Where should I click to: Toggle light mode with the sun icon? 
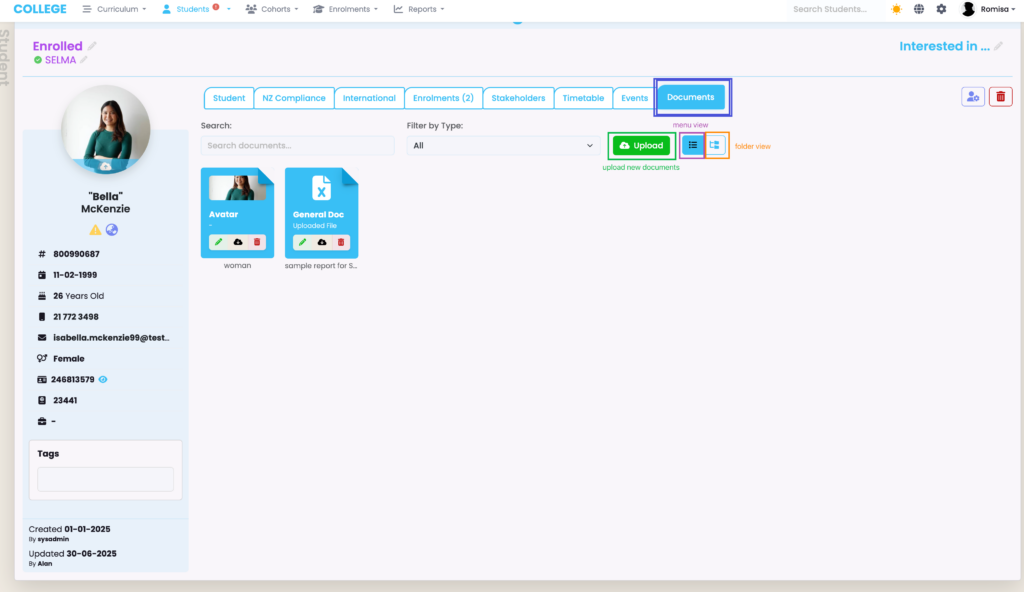[x=896, y=9]
